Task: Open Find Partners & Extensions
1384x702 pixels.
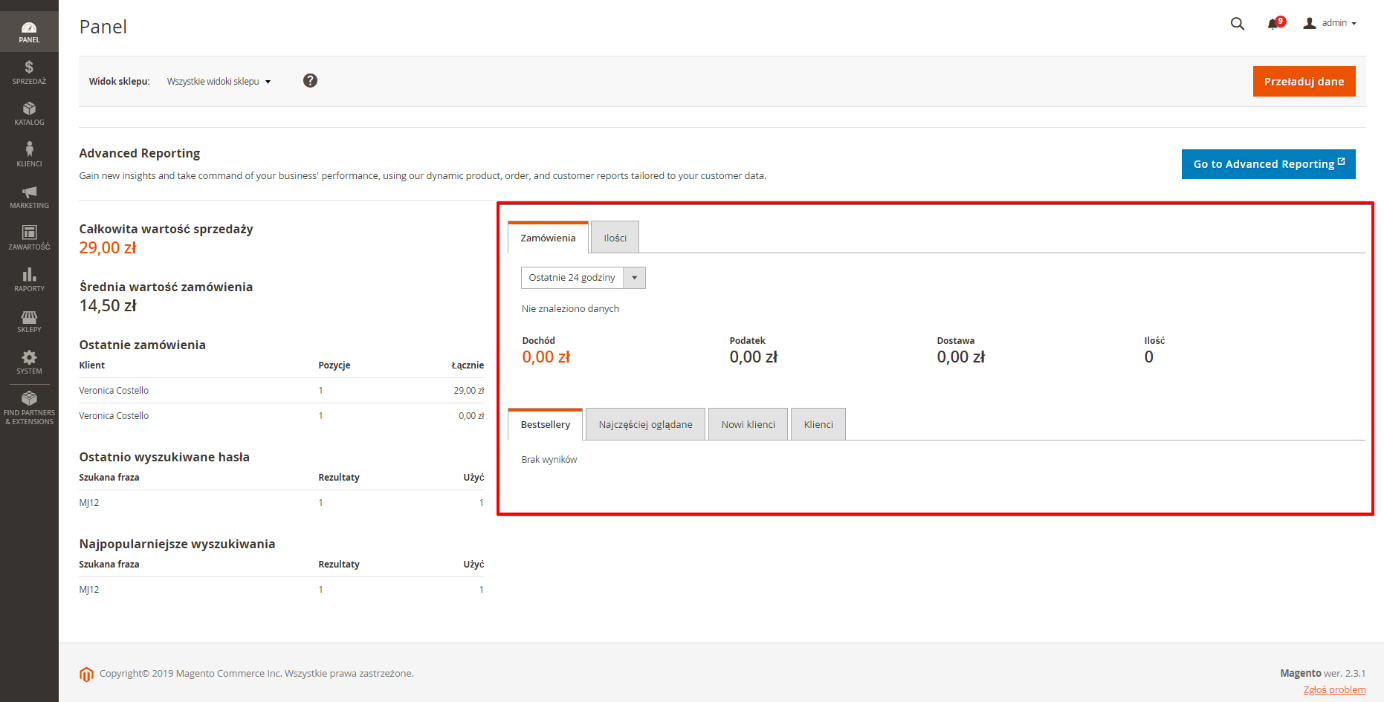Action: pos(29,408)
